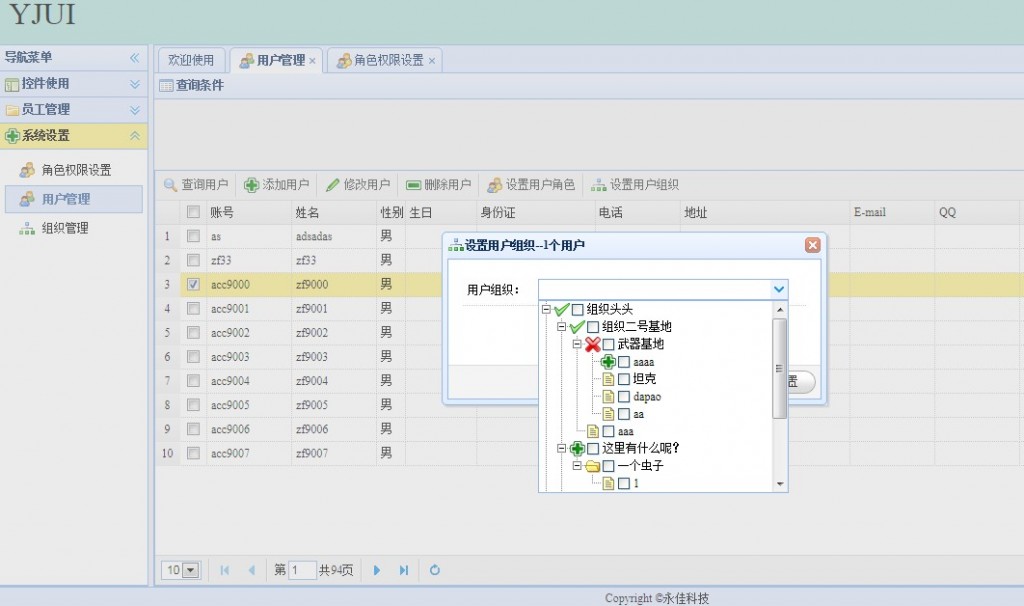Open 组织管理 in the sidebar
This screenshot has height=606, width=1024.
pyautogui.click(x=65, y=228)
